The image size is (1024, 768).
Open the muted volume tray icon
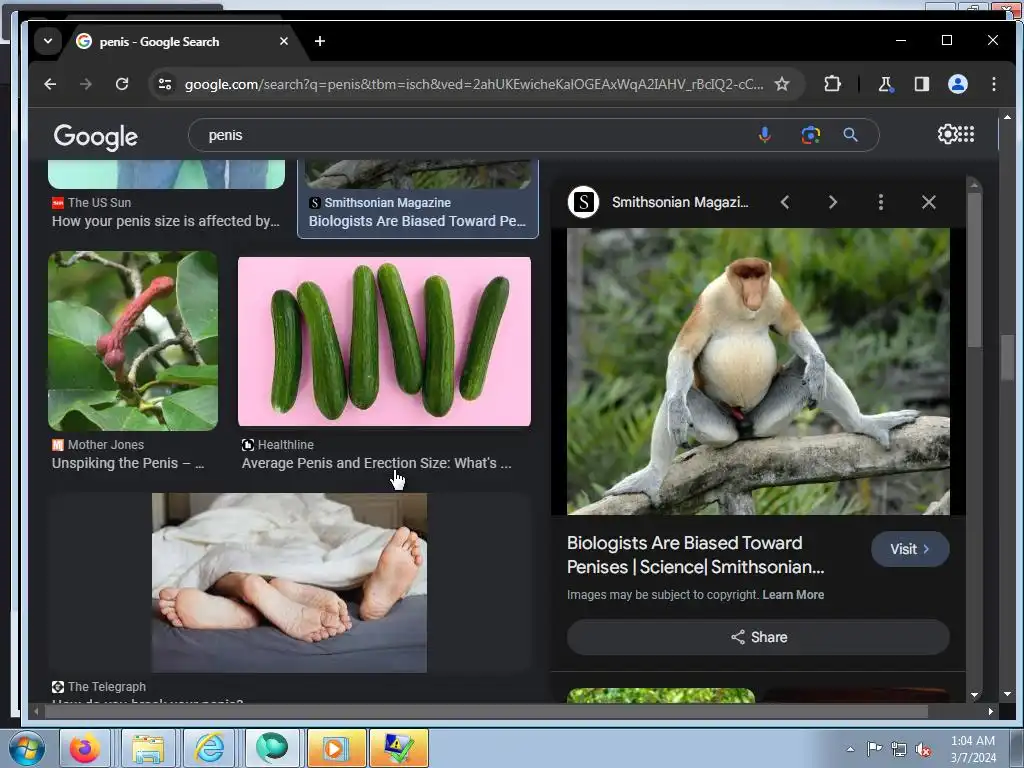tap(923, 750)
